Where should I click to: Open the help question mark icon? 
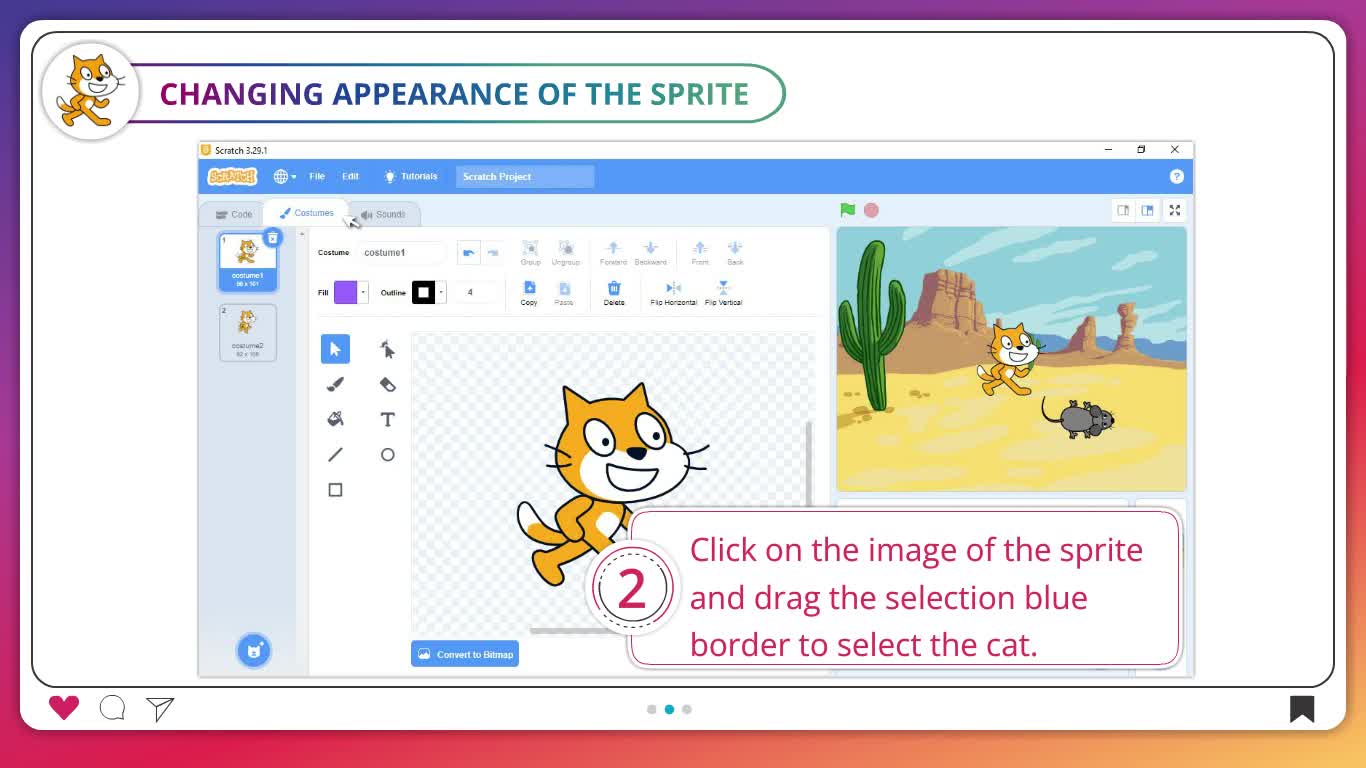1176,176
